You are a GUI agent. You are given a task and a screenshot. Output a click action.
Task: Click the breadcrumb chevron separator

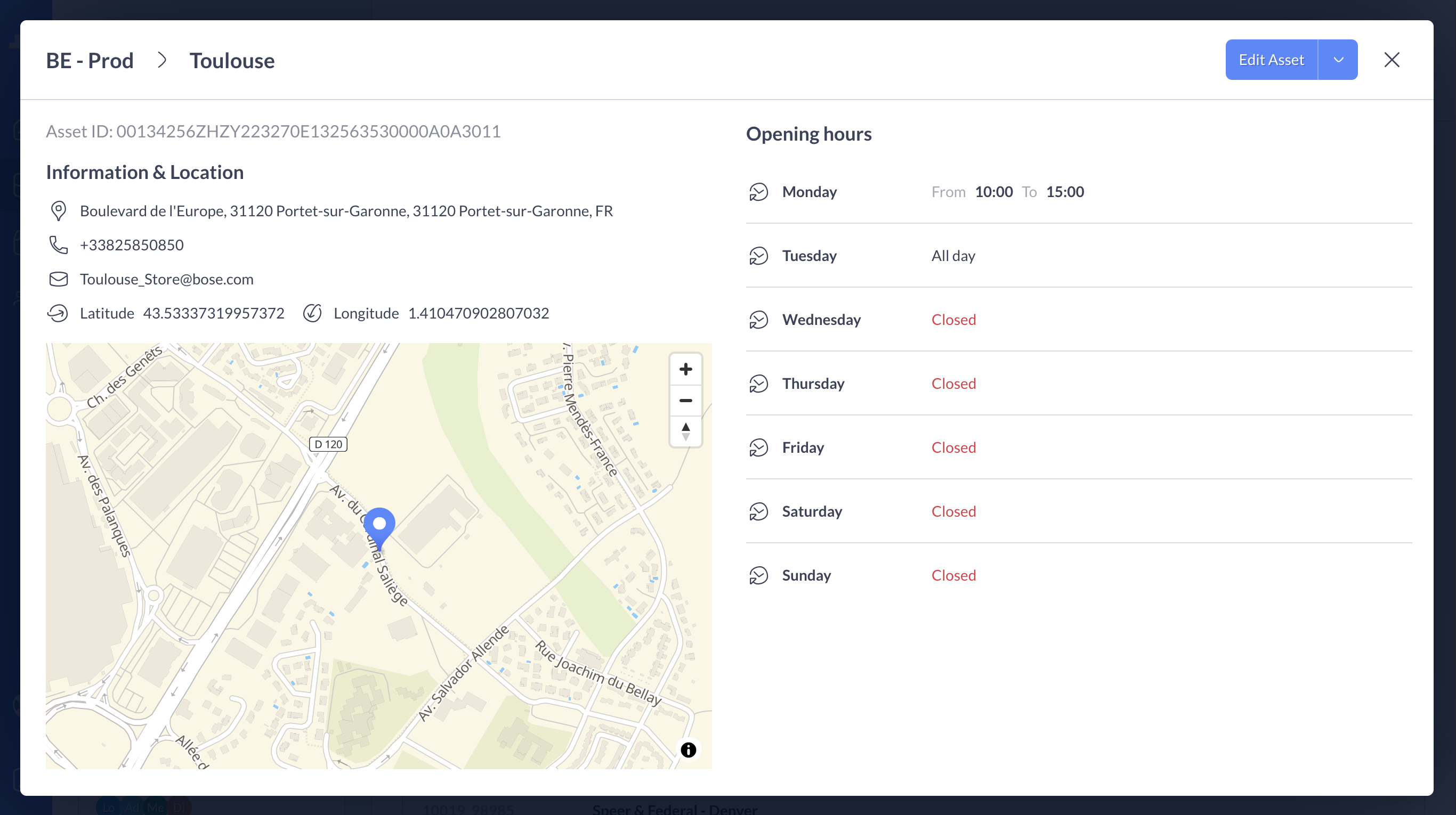pos(161,60)
